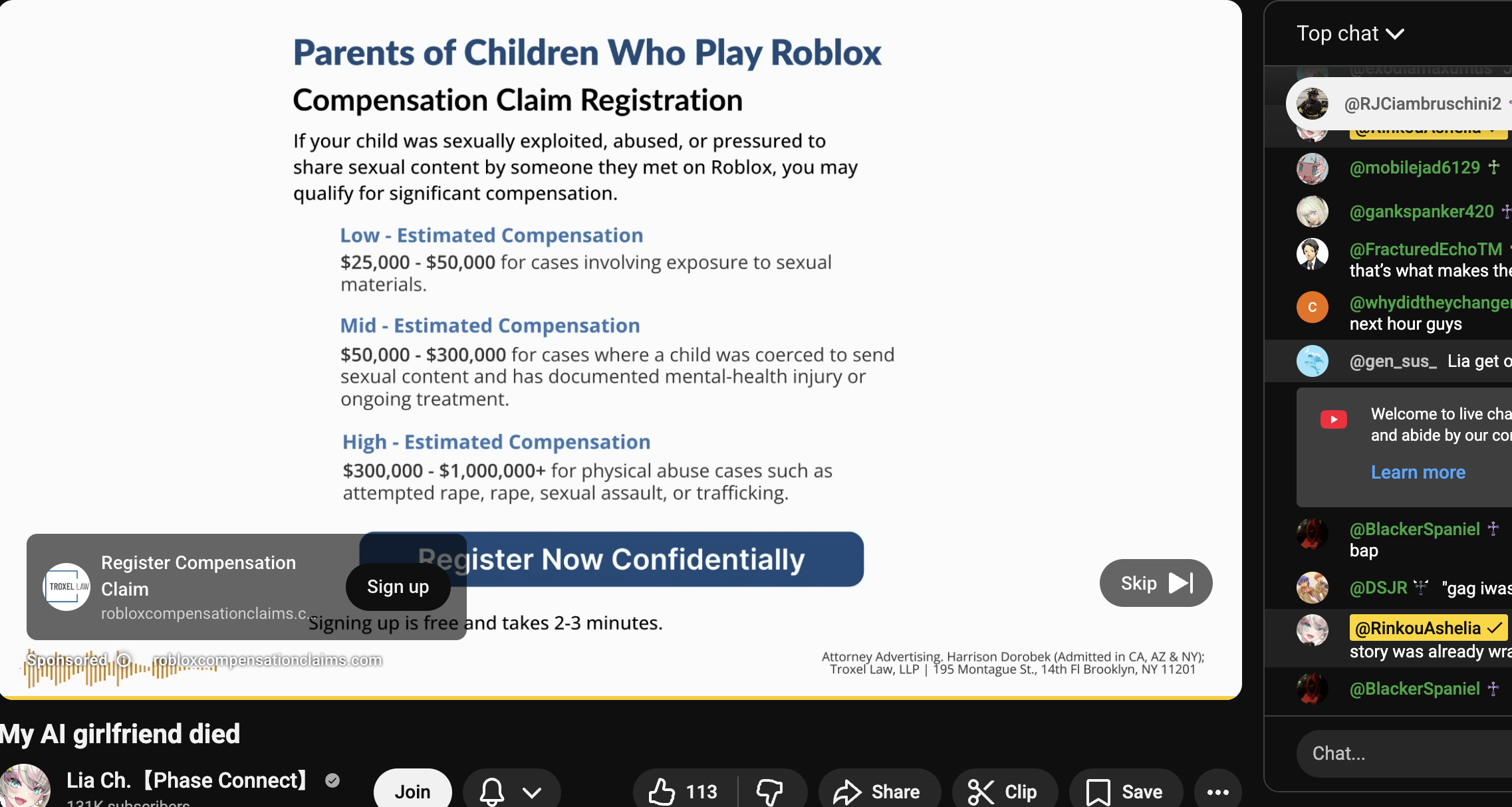The height and width of the screenshot is (807, 1512).
Task: Click the thumbs up like icon
Action: 662,791
